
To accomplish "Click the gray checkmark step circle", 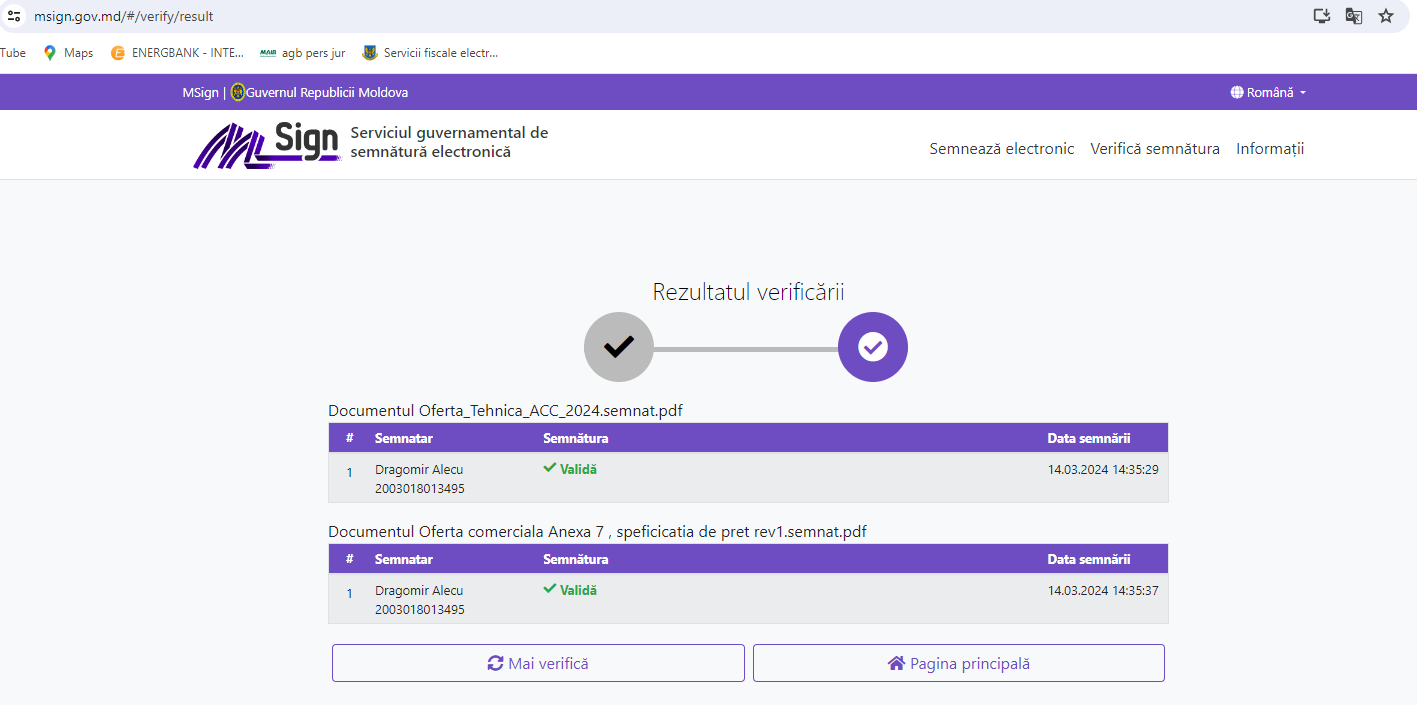I will pyautogui.click(x=619, y=348).
